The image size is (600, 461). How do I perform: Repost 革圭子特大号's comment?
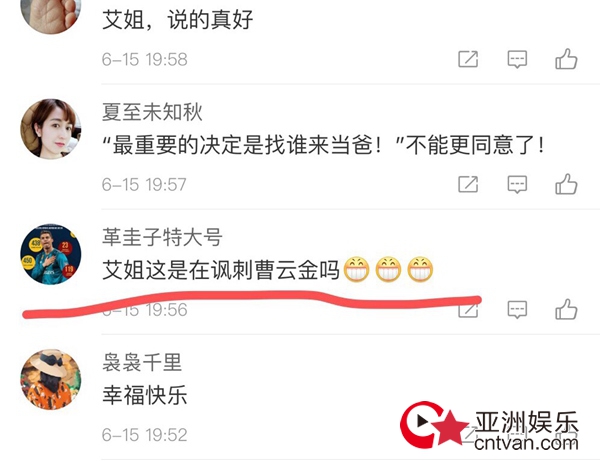(x=468, y=309)
